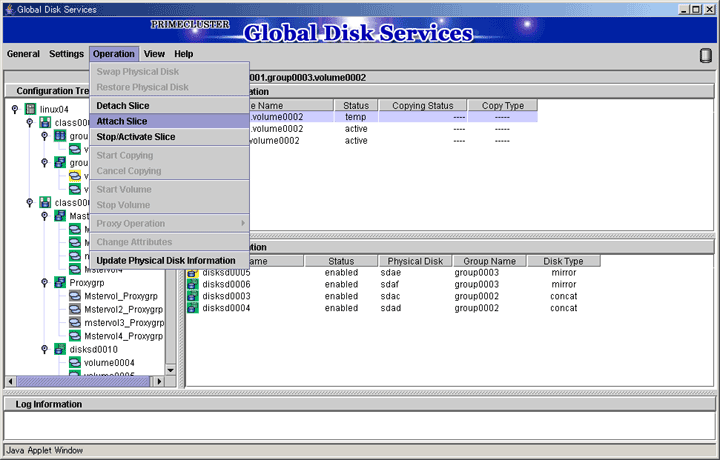This screenshot has height=460, width=720.
Task: Click the volume0004 volume icon
Action: [75, 362]
